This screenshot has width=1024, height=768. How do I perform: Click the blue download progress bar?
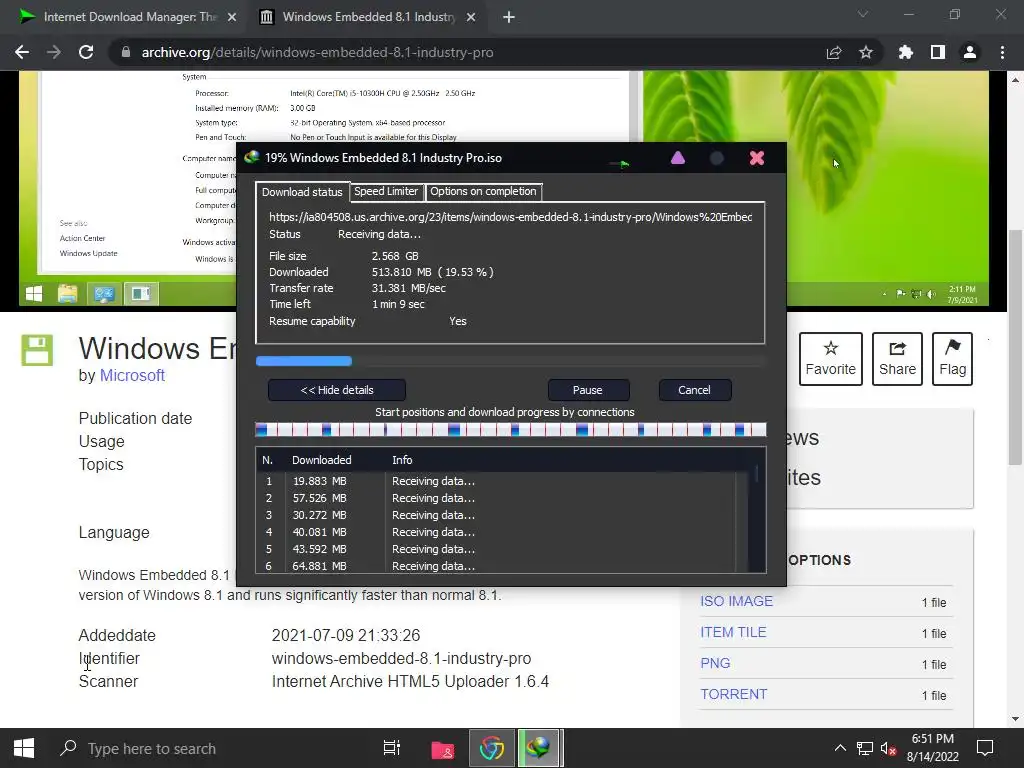304,361
